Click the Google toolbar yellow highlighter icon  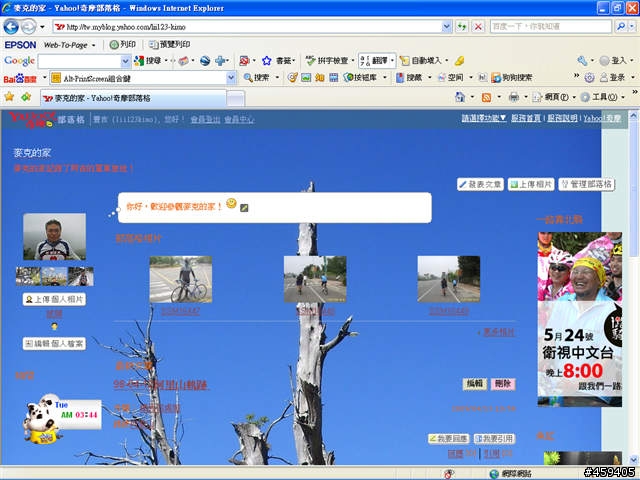[x=460, y=61]
